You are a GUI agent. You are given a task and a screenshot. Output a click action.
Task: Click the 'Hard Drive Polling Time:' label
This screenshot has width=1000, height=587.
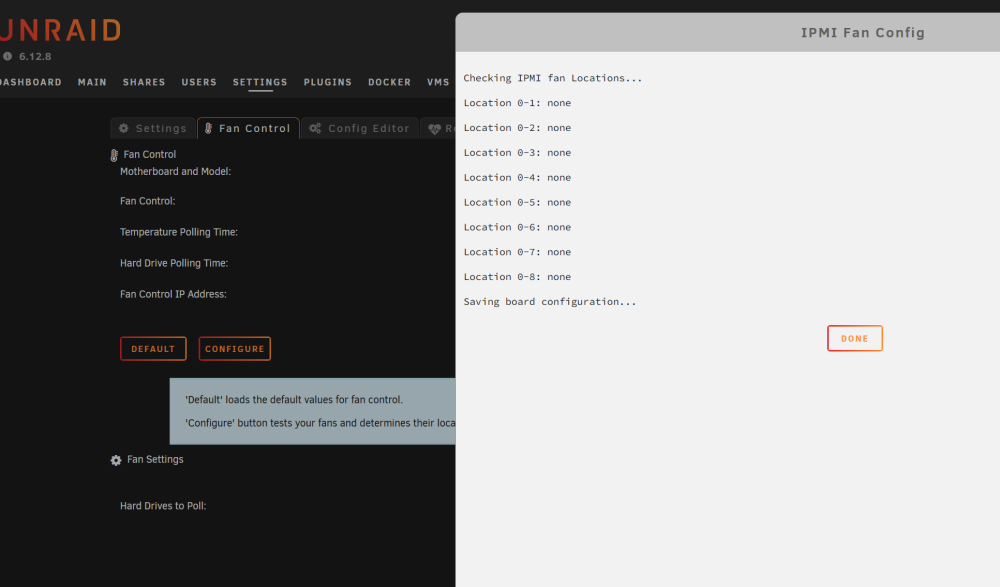pos(173,263)
